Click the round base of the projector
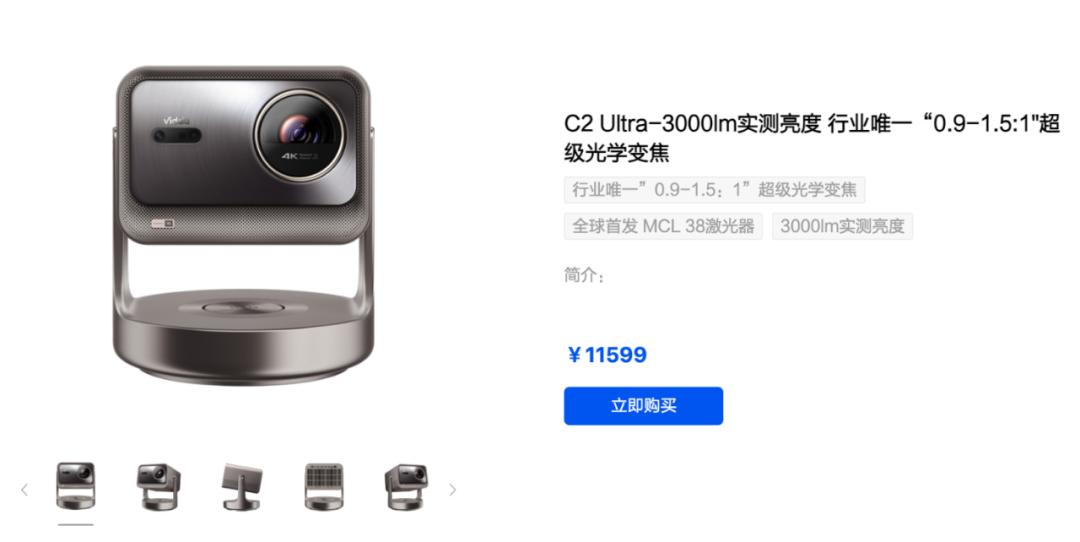The width and height of the screenshot is (1080, 542). click(x=243, y=336)
